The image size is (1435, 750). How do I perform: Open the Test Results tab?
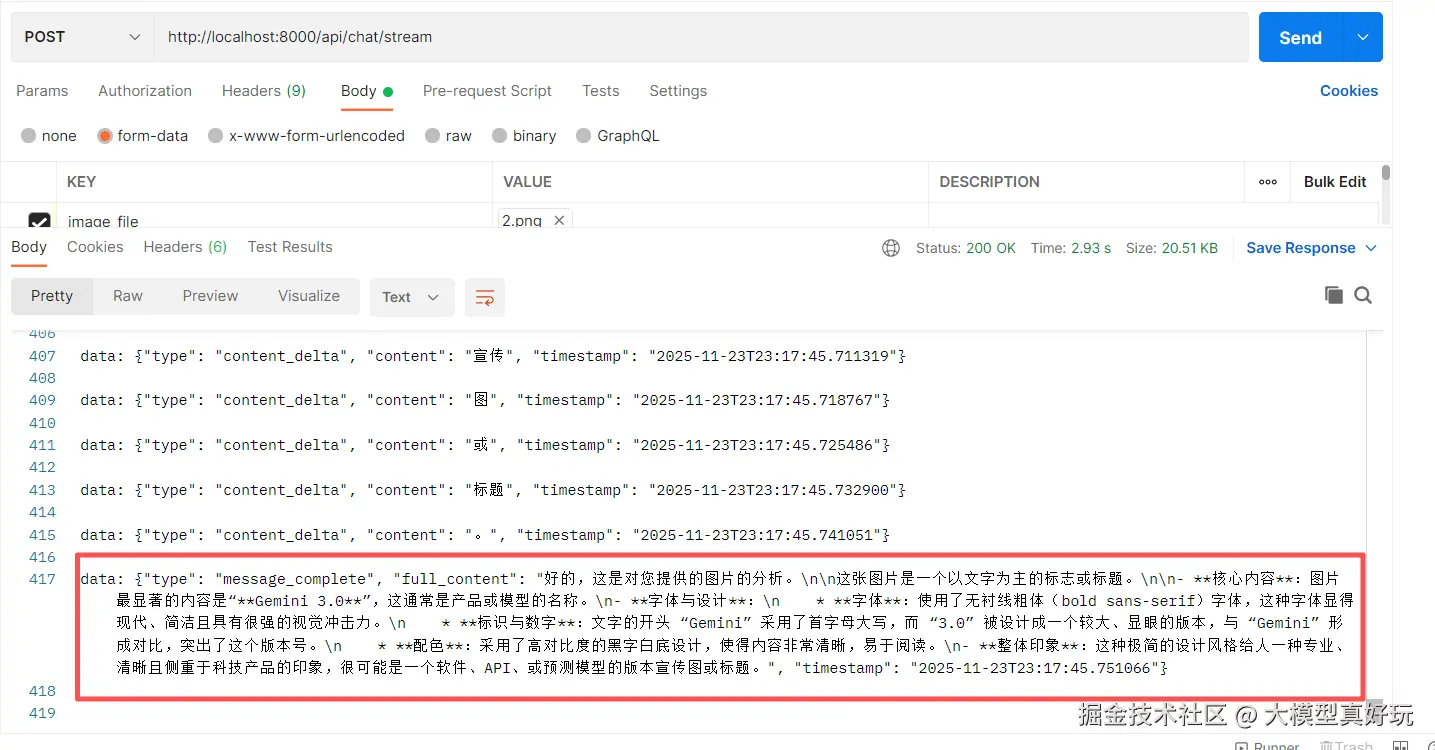[290, 246]
